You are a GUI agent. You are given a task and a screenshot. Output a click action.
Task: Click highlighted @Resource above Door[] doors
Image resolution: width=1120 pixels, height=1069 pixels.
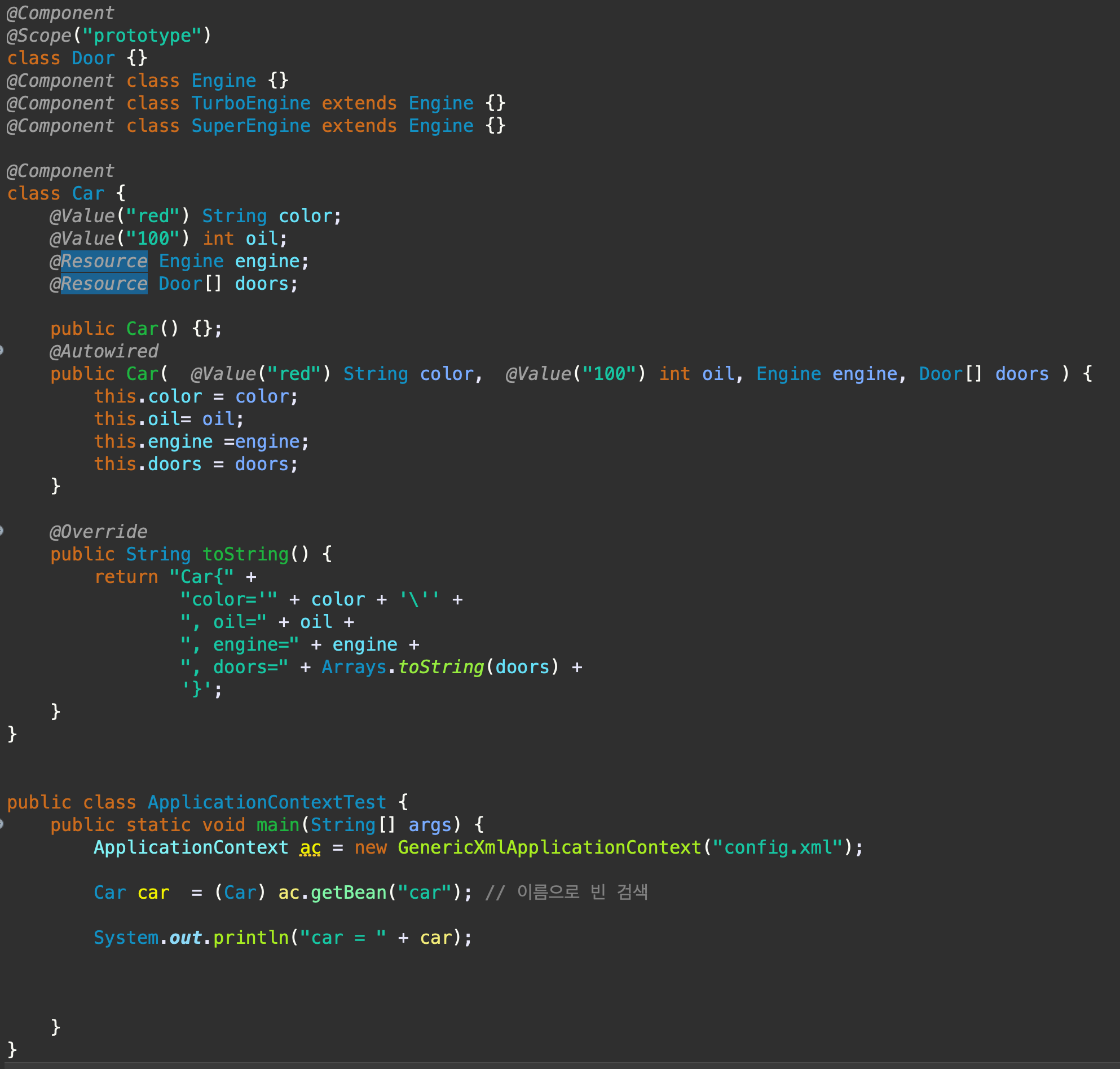point(103,283)
